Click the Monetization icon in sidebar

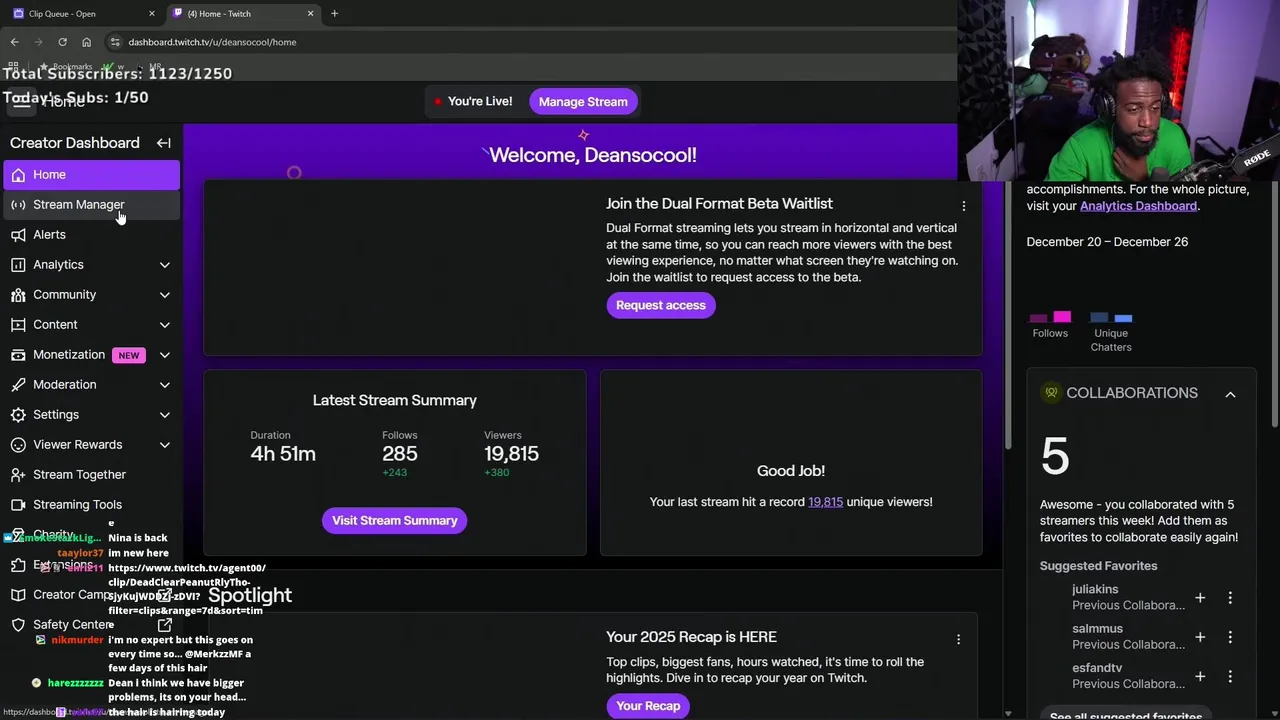(18, 355)
